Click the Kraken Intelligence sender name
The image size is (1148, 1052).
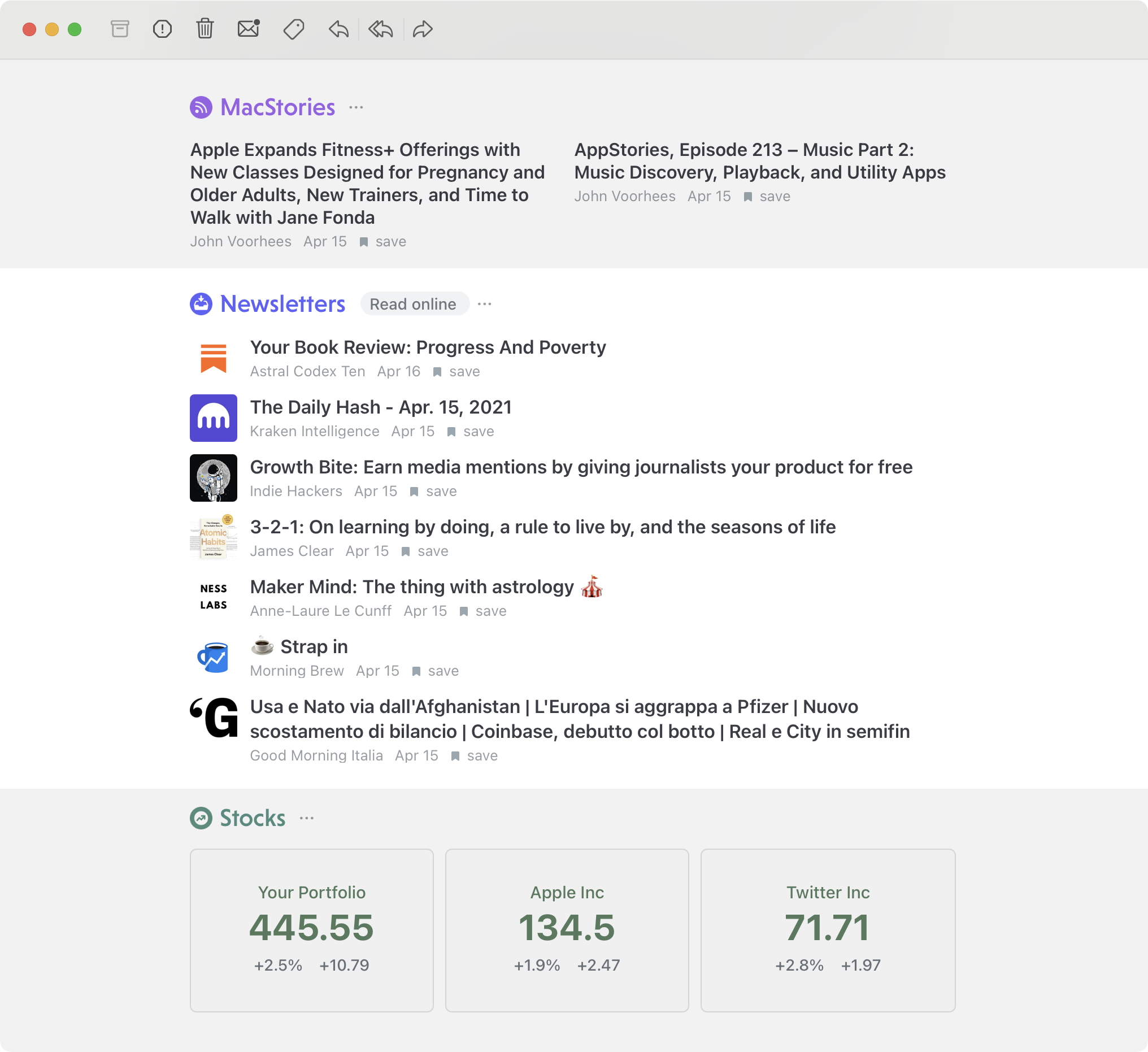pyautogui.click(x=314, y=431)
